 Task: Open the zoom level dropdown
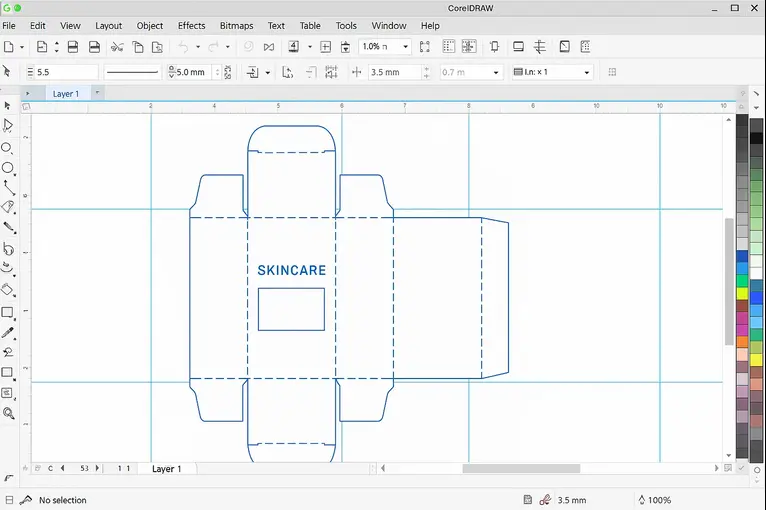[405, 47]
